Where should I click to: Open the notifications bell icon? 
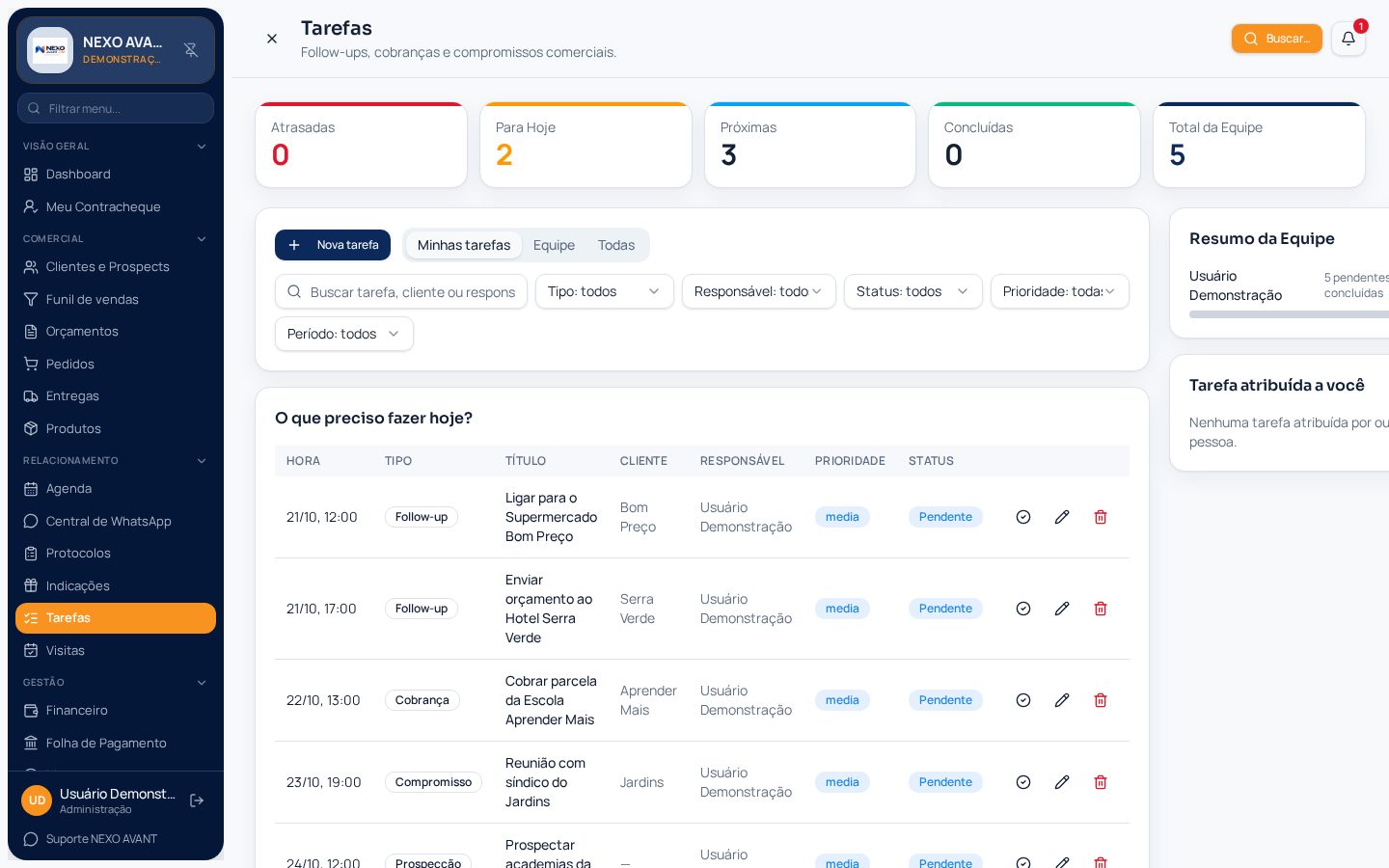click(1348, 39)
